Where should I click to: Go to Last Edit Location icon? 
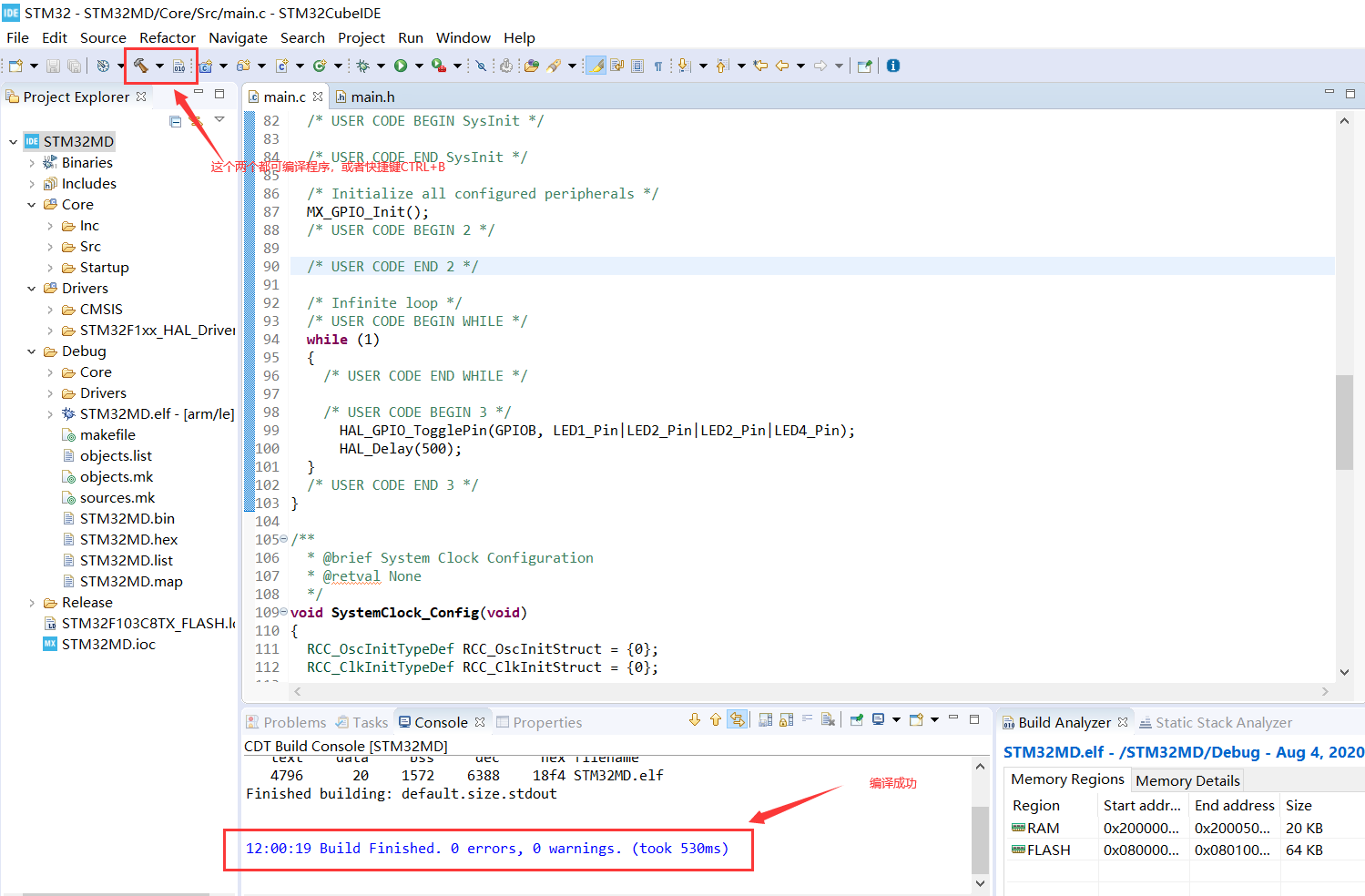click(760, 66)
